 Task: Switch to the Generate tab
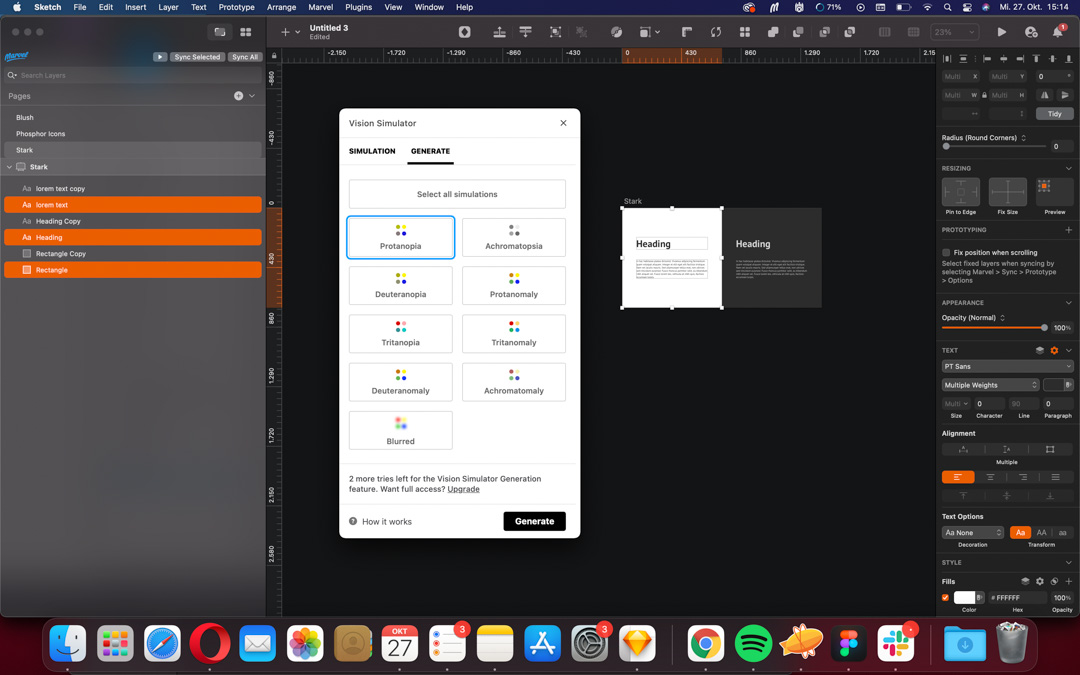[x=430, y=151]
